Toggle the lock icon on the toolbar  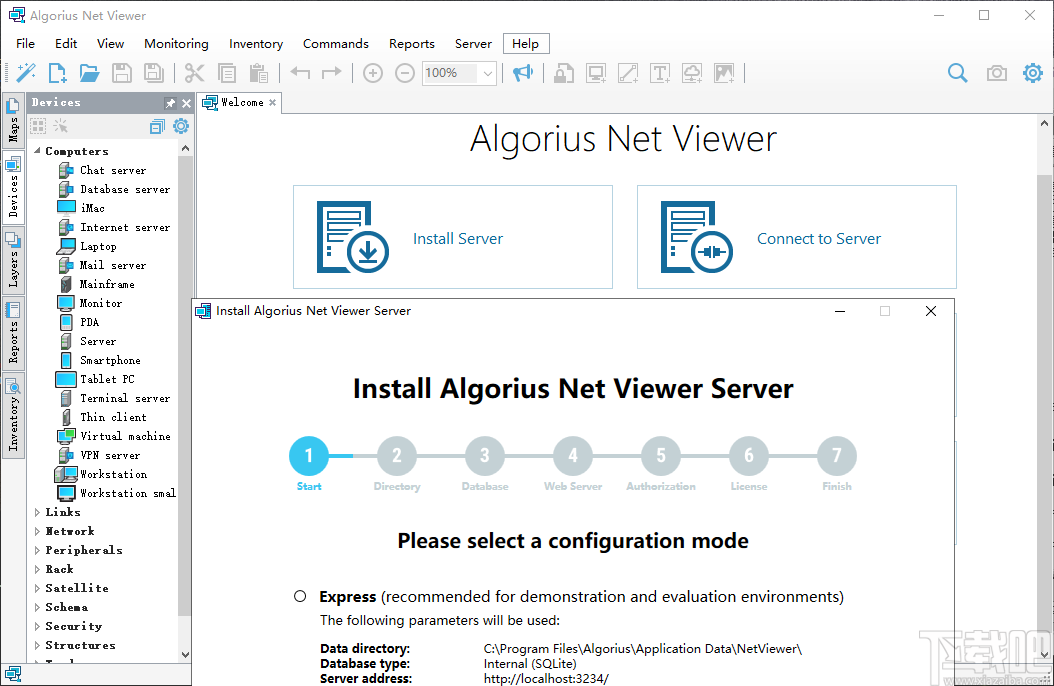pos(564,73)
